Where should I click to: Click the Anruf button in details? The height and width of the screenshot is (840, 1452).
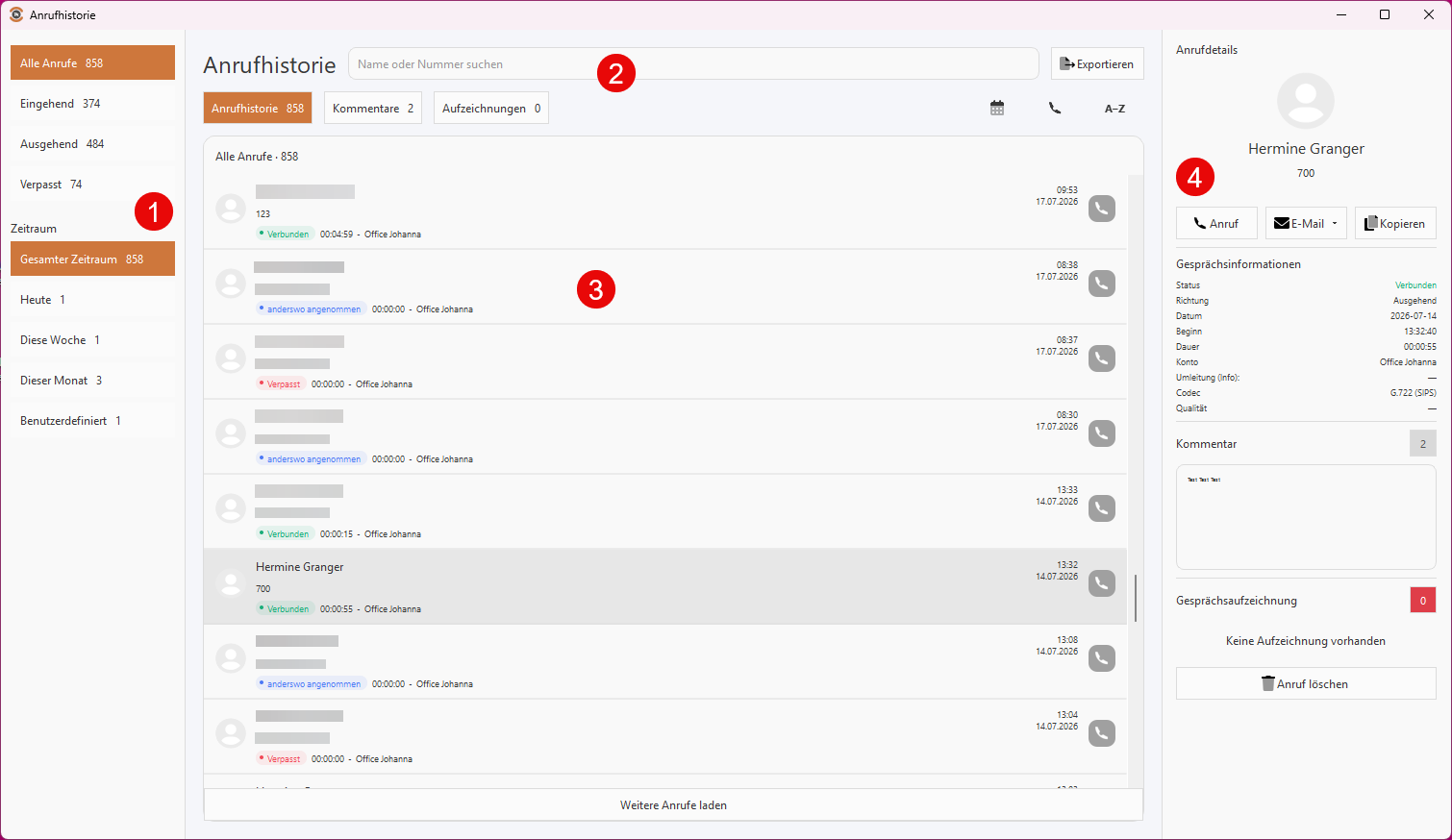pos(1216,223)
